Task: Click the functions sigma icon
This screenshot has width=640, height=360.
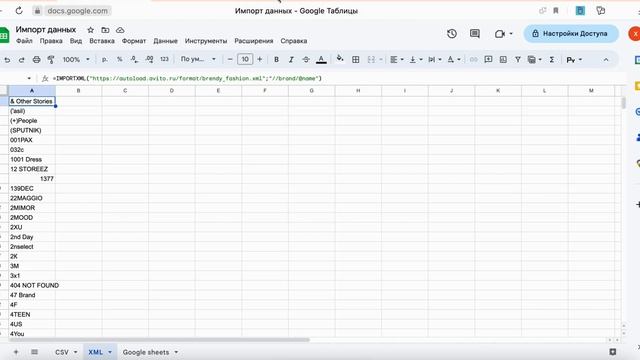Action: pyautogui.click(x=551, y=60)
